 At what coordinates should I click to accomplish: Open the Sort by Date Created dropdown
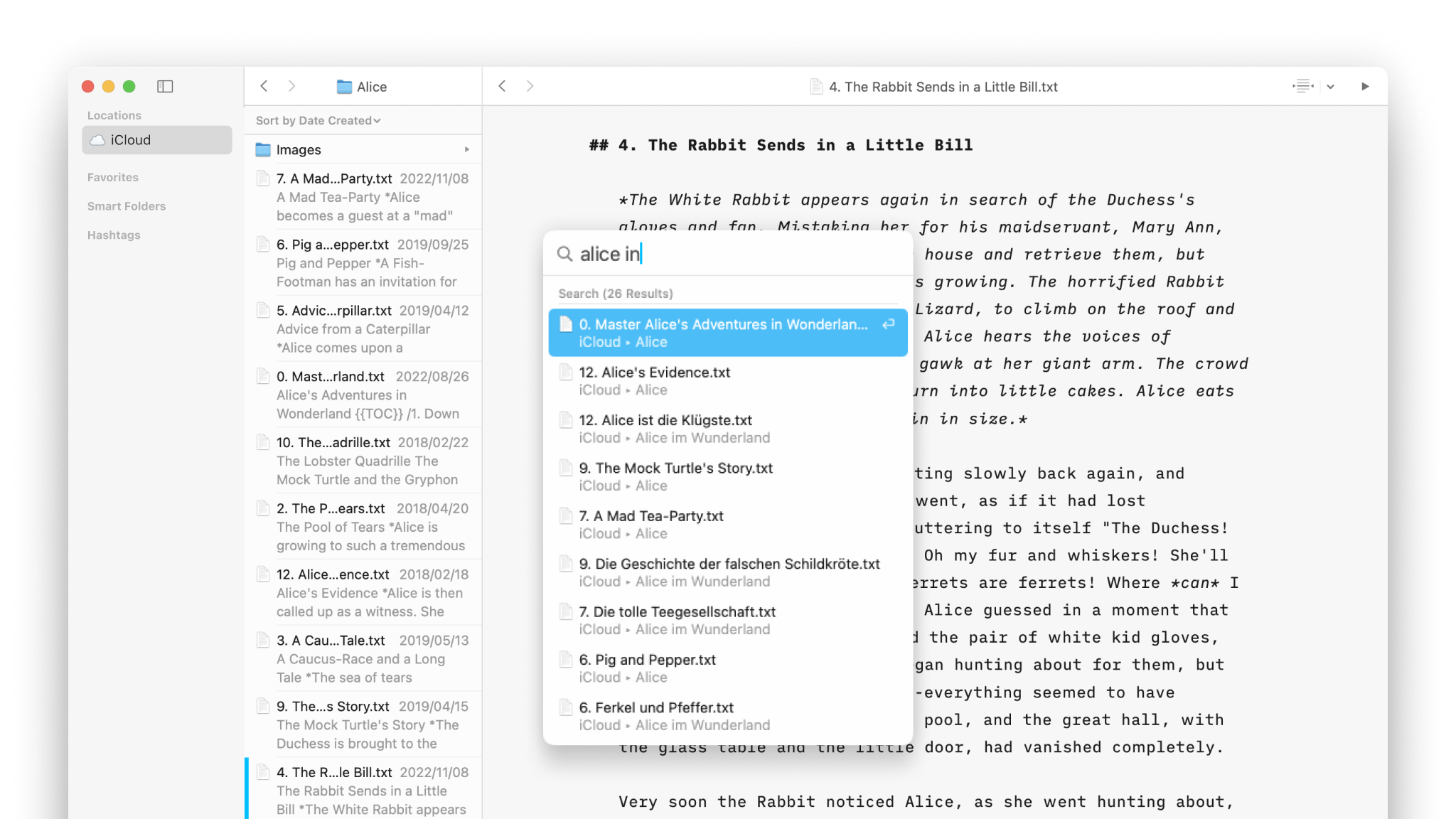pos(316,120)
